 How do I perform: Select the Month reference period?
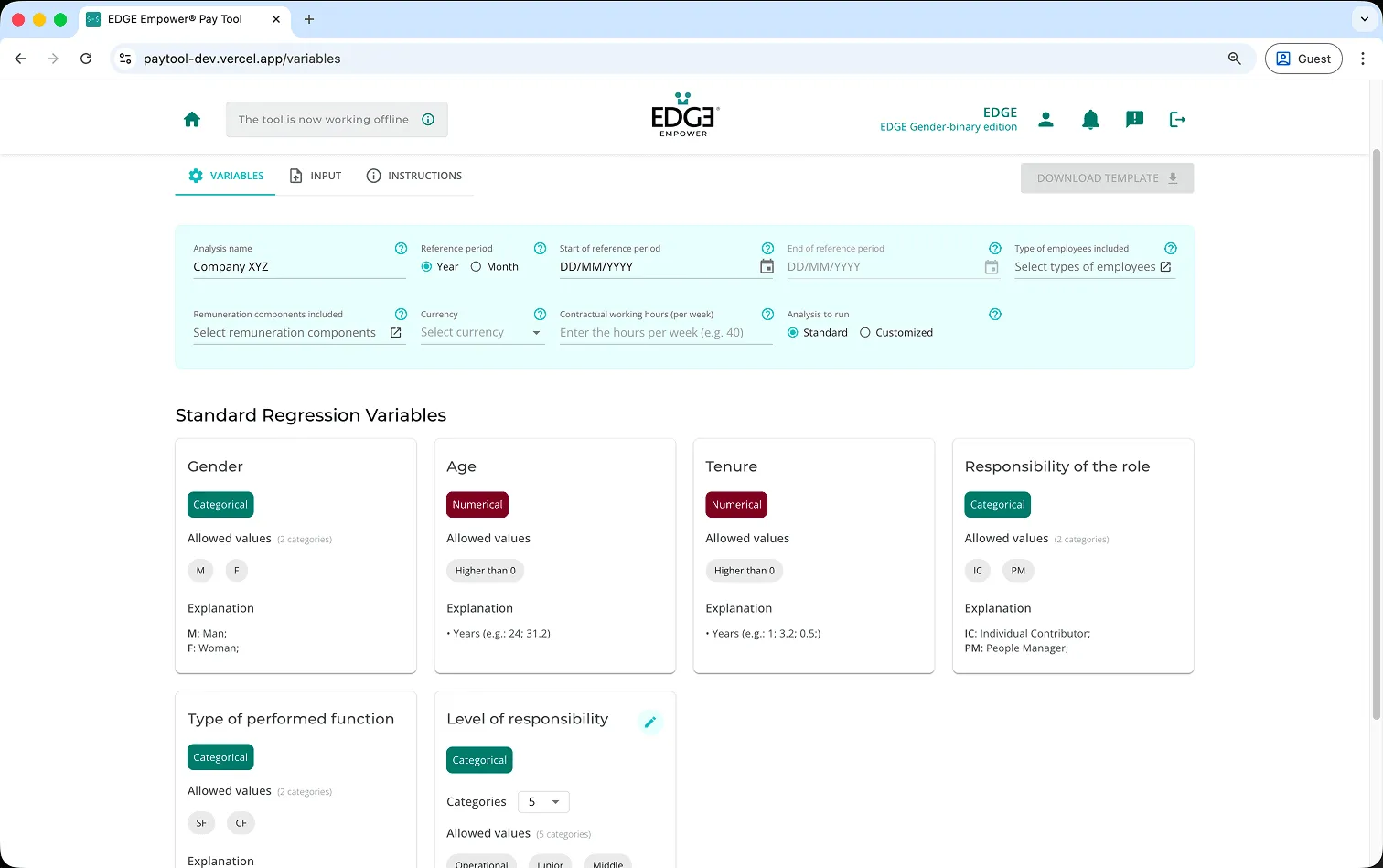(476, 266)
